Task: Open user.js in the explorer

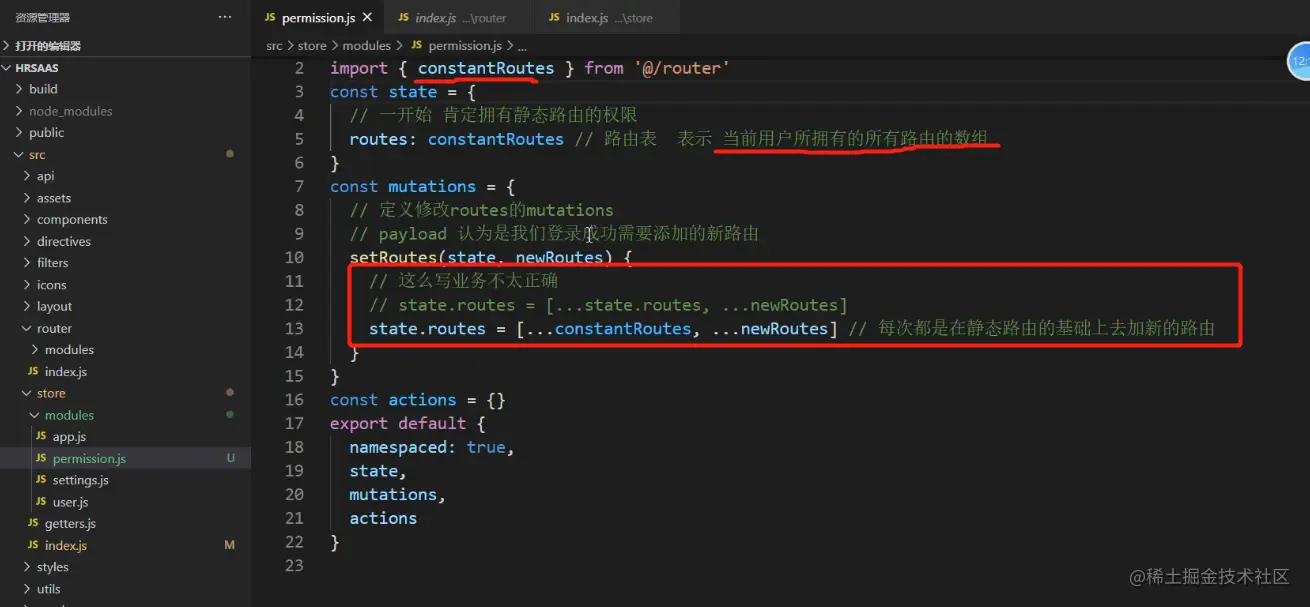Action: click(x=125, y=502)
